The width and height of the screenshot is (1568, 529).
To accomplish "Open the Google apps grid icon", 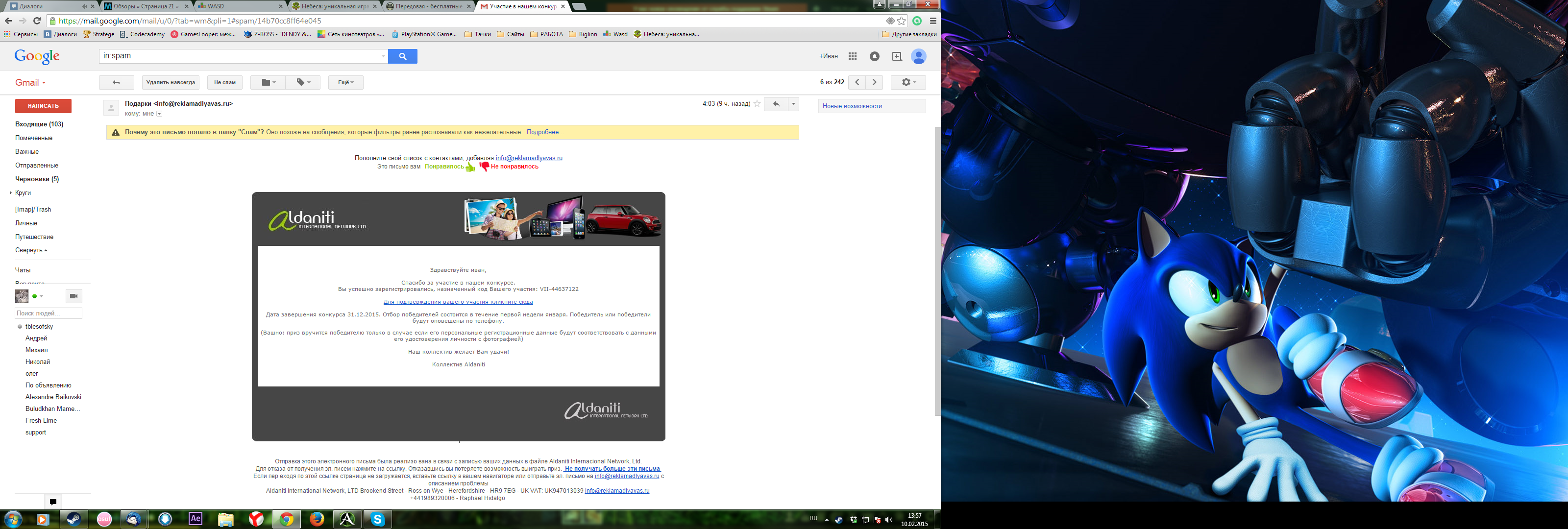I will 853,56.
